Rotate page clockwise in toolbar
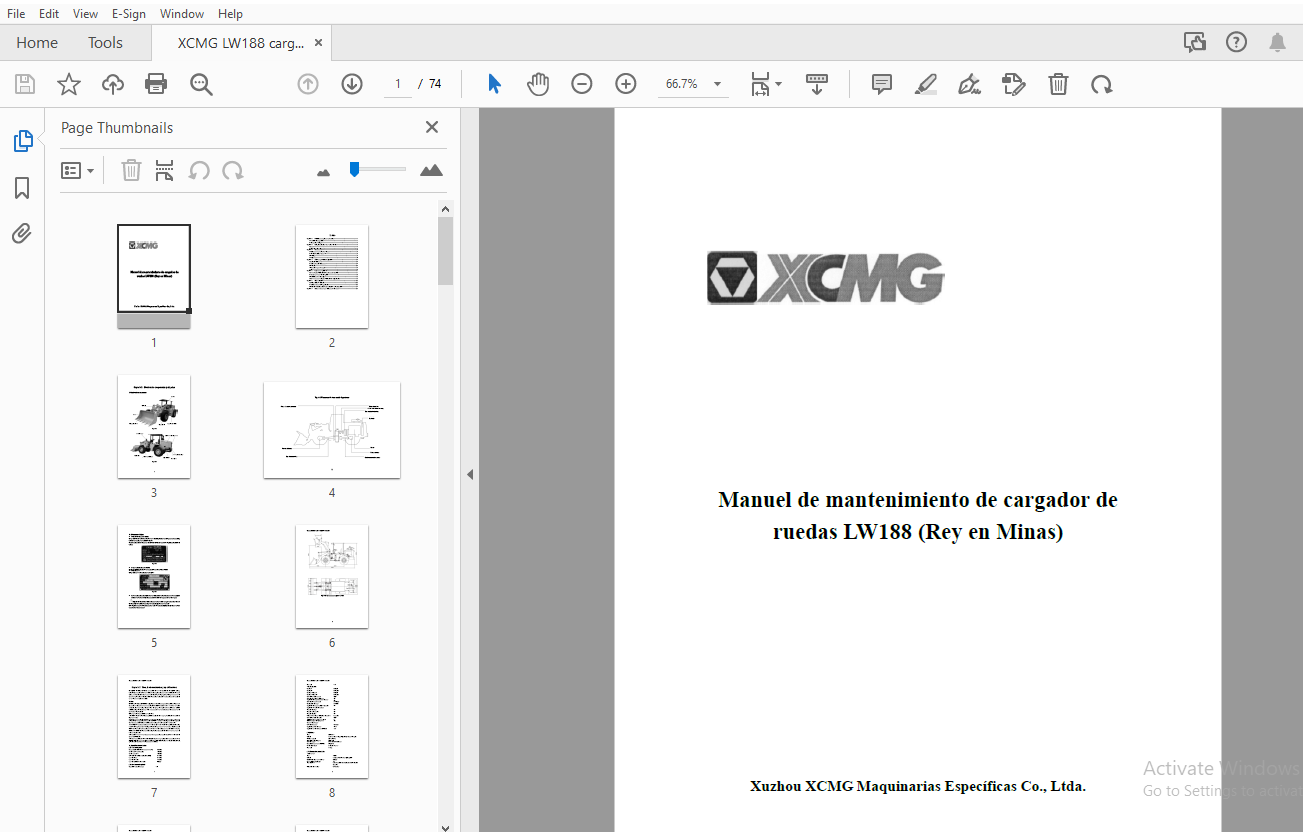The width and height of the screenshot is (1303, 832). [1102, 84]
